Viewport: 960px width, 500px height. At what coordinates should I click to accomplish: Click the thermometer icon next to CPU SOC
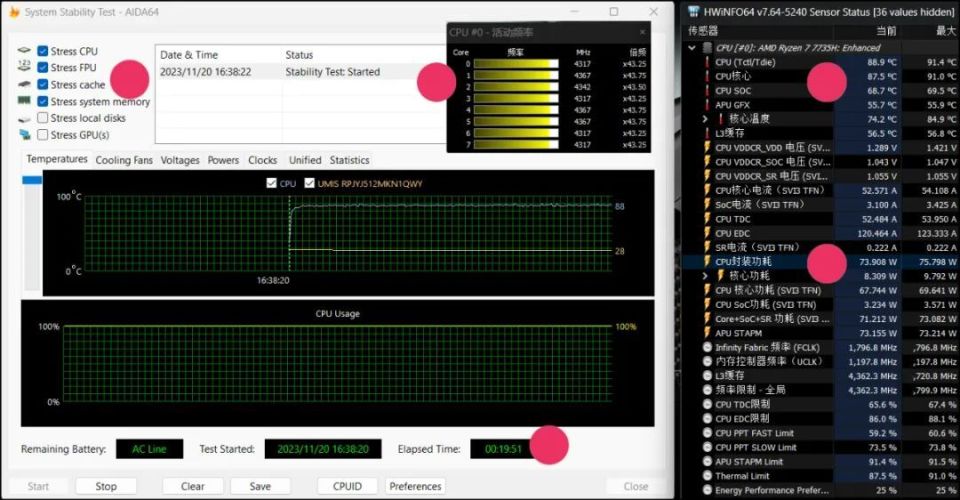tap(706, 91)
